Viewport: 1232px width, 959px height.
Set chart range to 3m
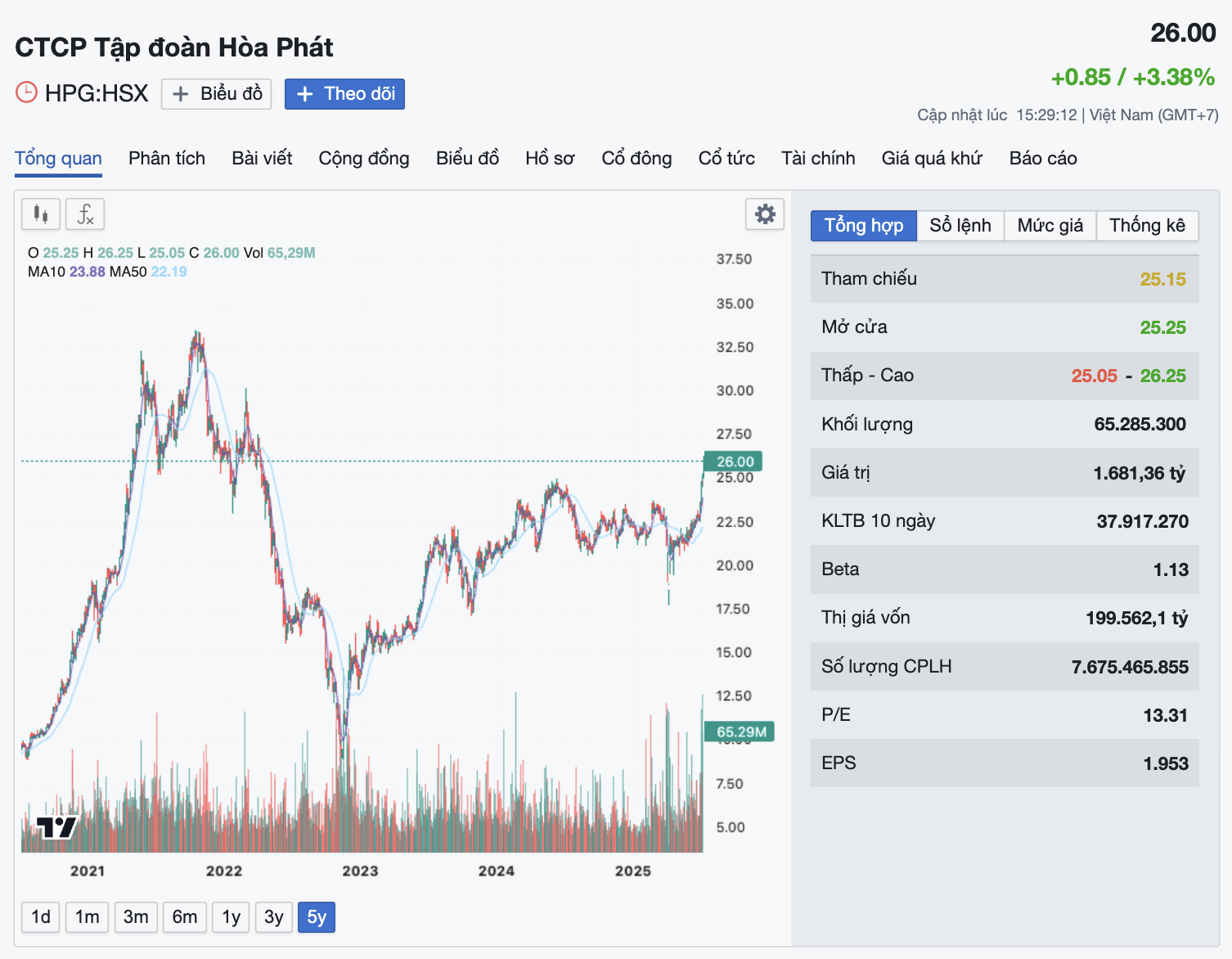pos(136,917)
